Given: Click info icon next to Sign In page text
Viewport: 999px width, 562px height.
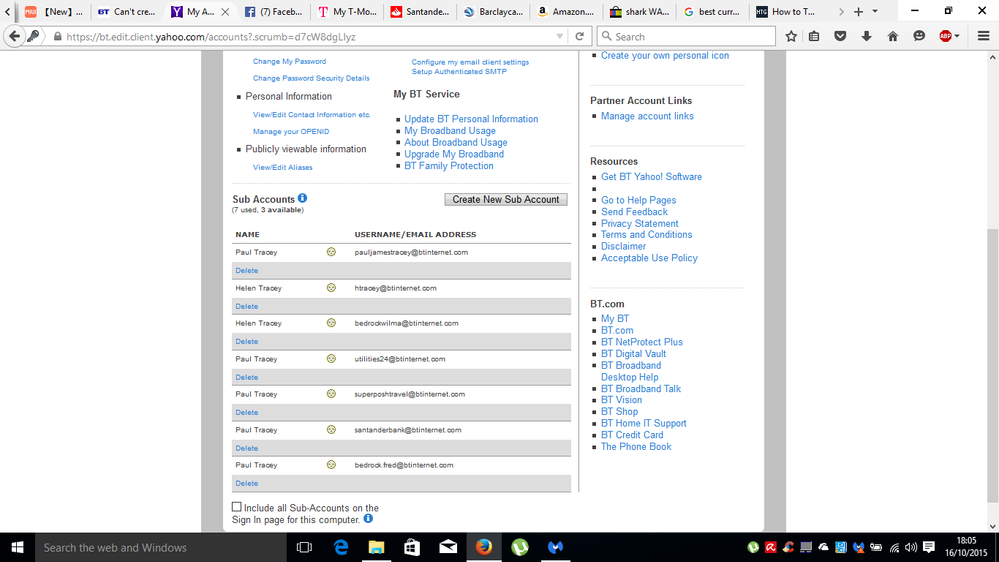Looking at the screenshot, I should click(x=368, y=519).
